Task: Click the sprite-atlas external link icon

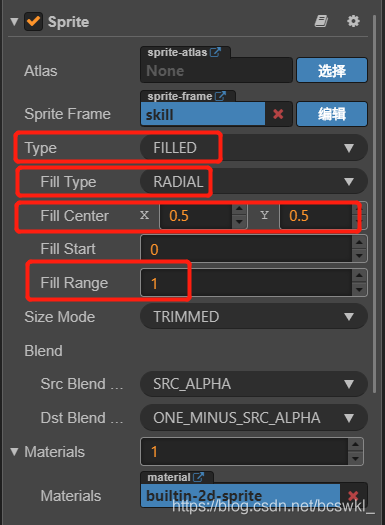Action: (215, 52)
